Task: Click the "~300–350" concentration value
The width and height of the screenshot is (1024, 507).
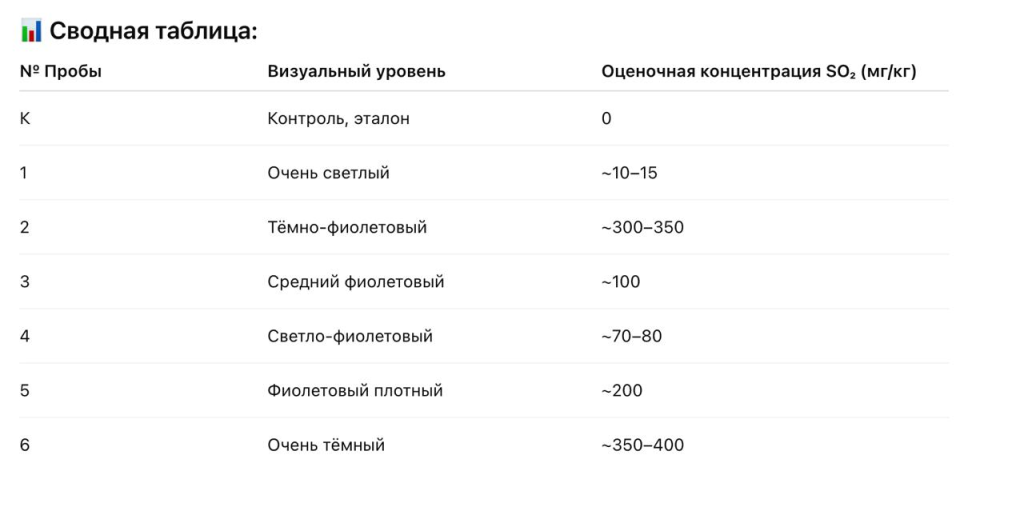Action: 642,227
